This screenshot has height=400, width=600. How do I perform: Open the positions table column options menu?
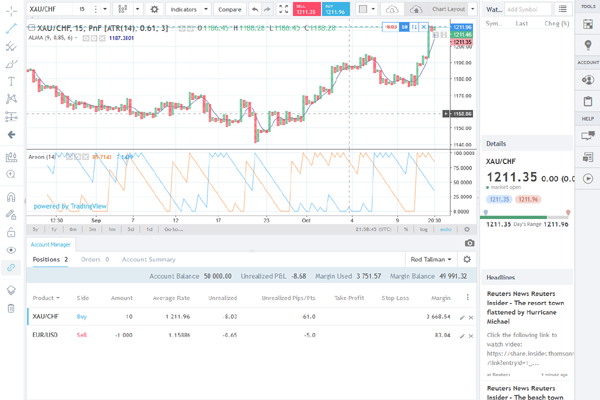click(468, 297)
